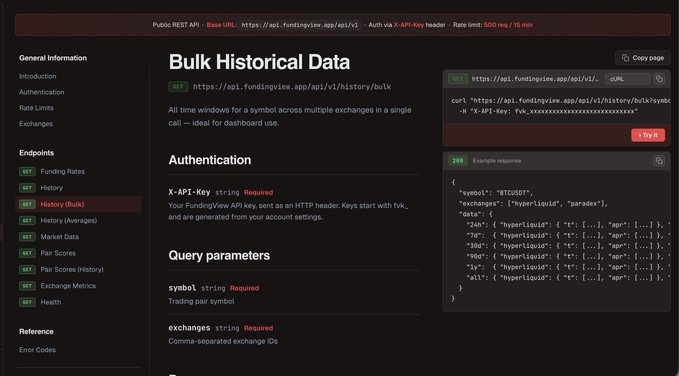Click the endpoint URL under the page title
The width and height of the screenshot is (679, 376).
292,87
